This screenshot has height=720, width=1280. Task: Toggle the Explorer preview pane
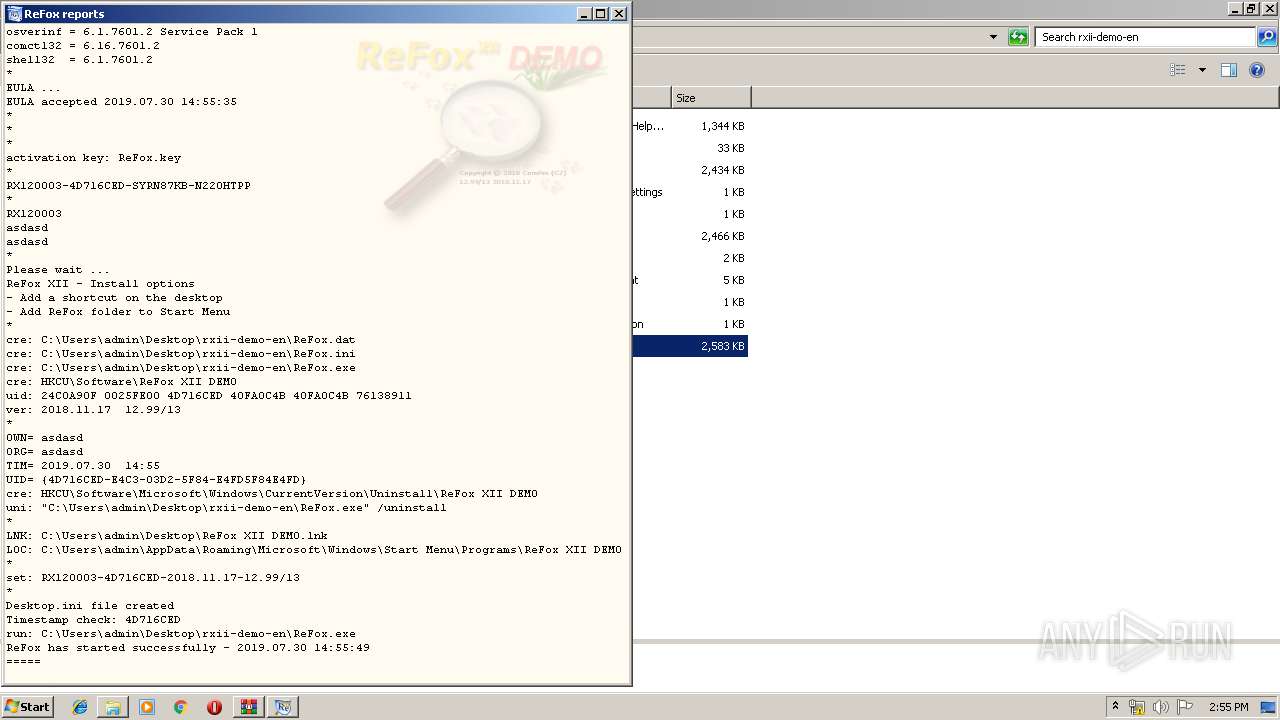[x=1229, y=70]
